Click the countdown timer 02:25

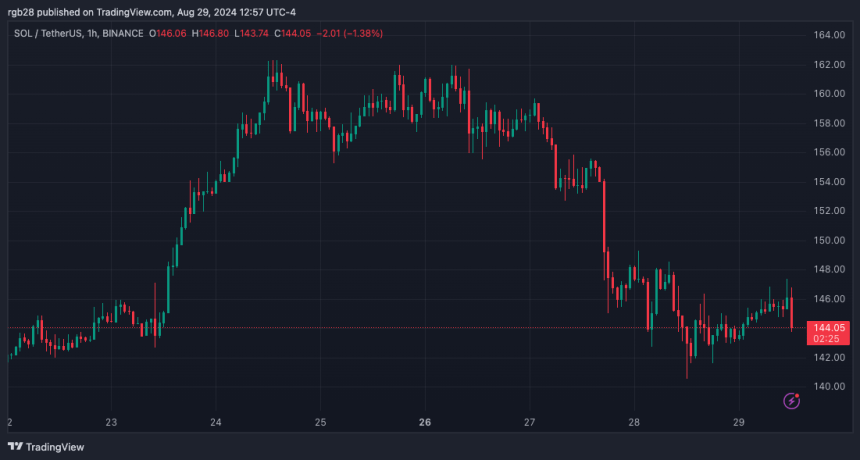click(x=827, y=339)
